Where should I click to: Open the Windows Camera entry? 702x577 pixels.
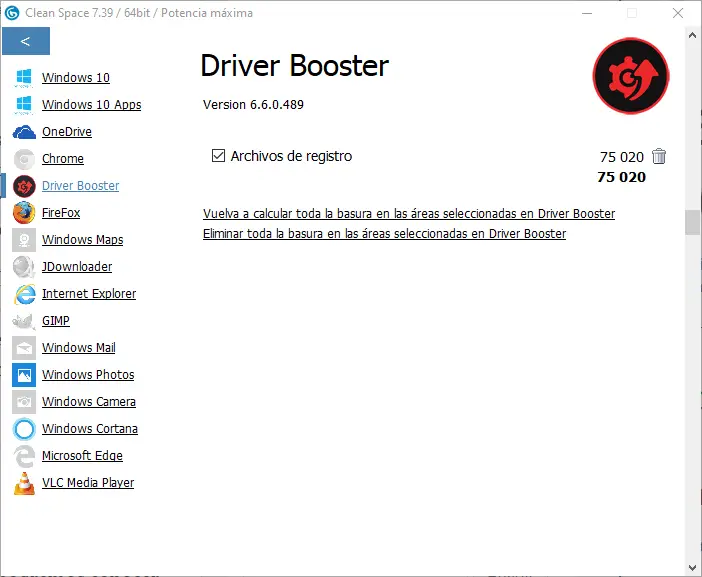(x=89, y=402)
